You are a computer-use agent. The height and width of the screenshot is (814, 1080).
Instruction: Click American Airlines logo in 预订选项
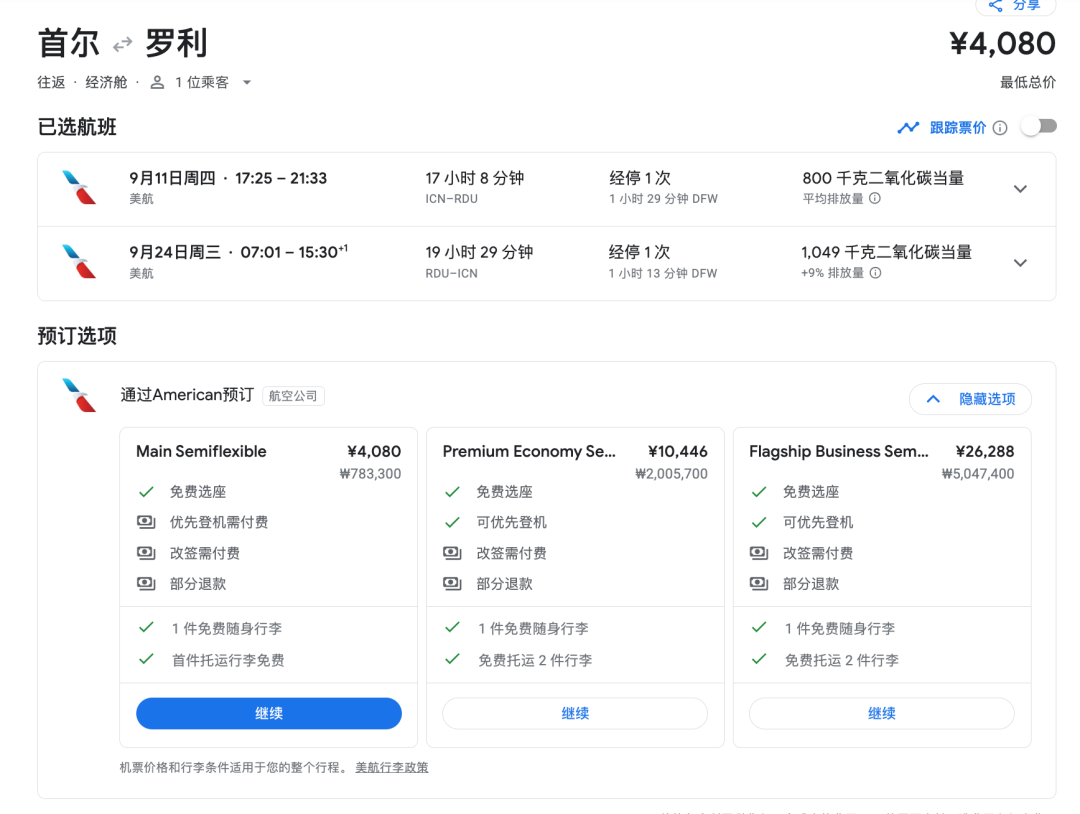[79, 395]
